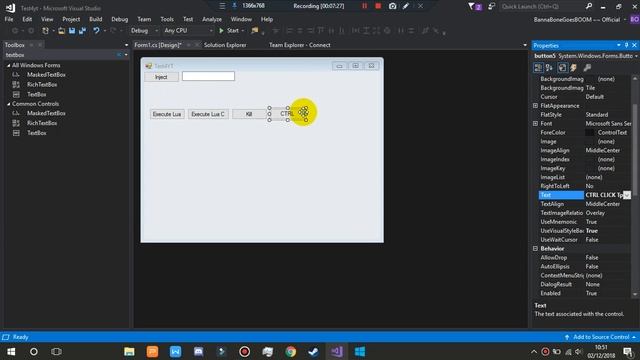Open button5 object selector dropdown

coord(636,56)
